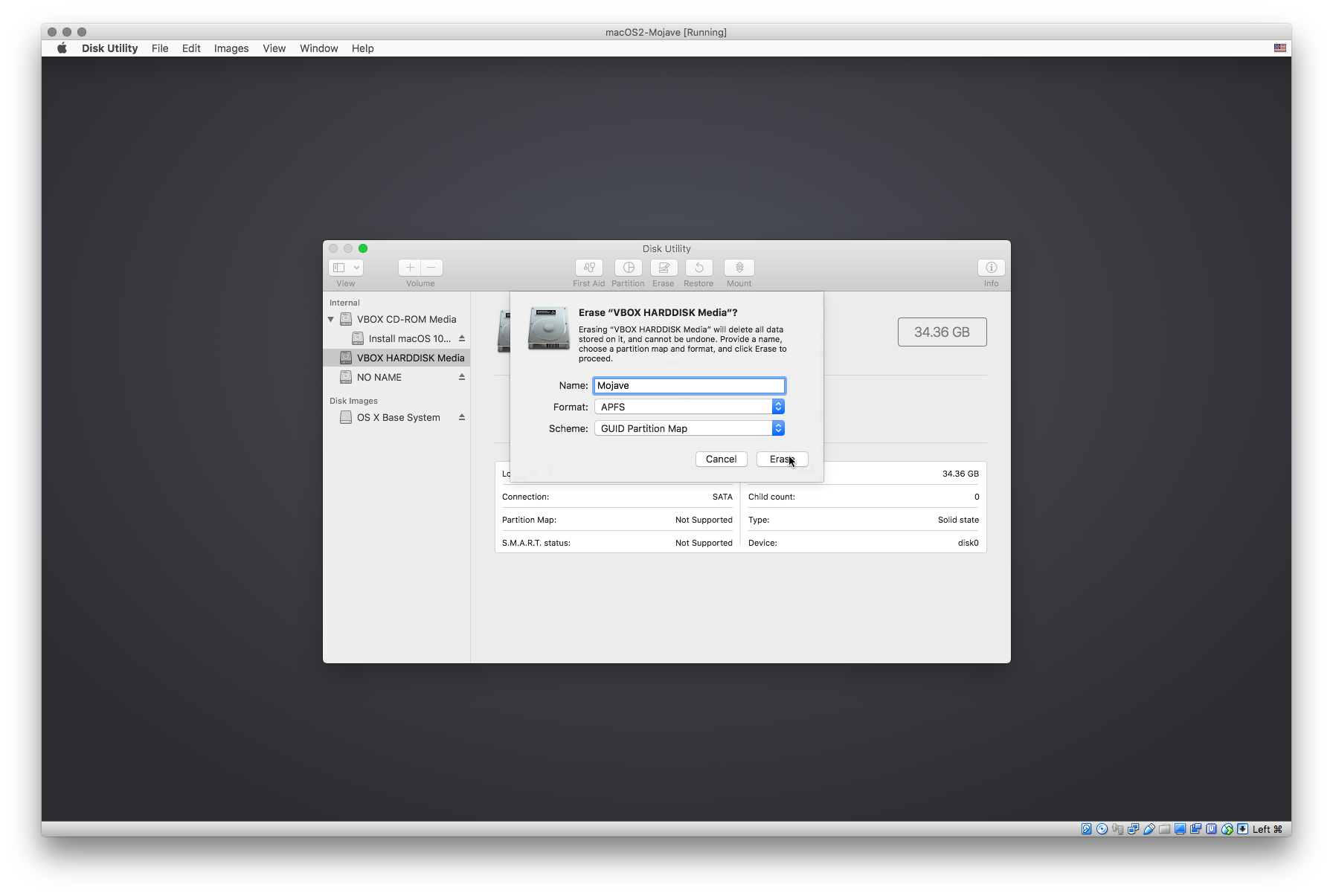Image resolution: width=1333 pixels, height=896 pixels.
Task: Click the add volume plus button
Action: (x=410, y=268)
